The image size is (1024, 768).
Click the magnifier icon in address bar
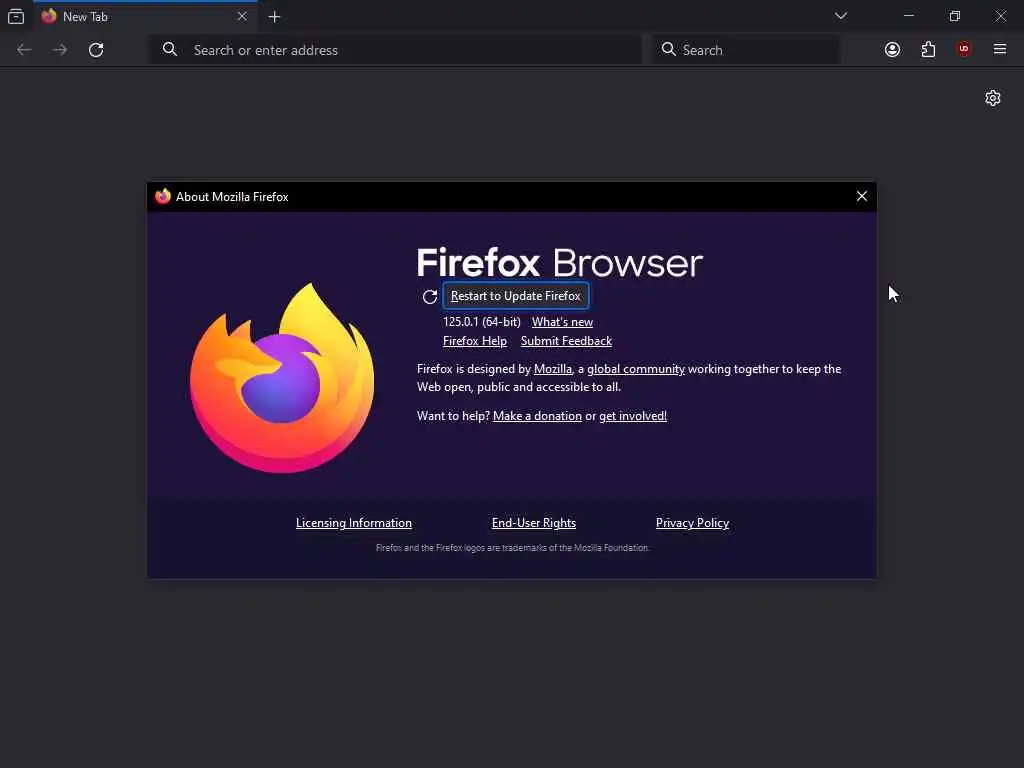click(170, 49)
